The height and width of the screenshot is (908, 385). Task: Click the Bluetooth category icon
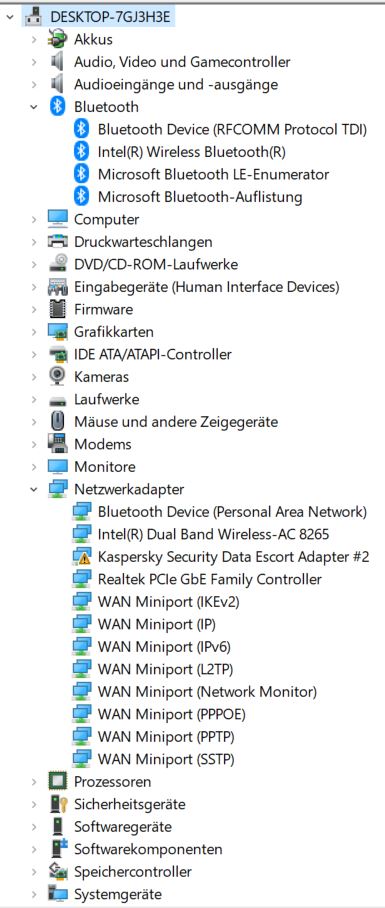pyautogui.click(x=57, y=107)
